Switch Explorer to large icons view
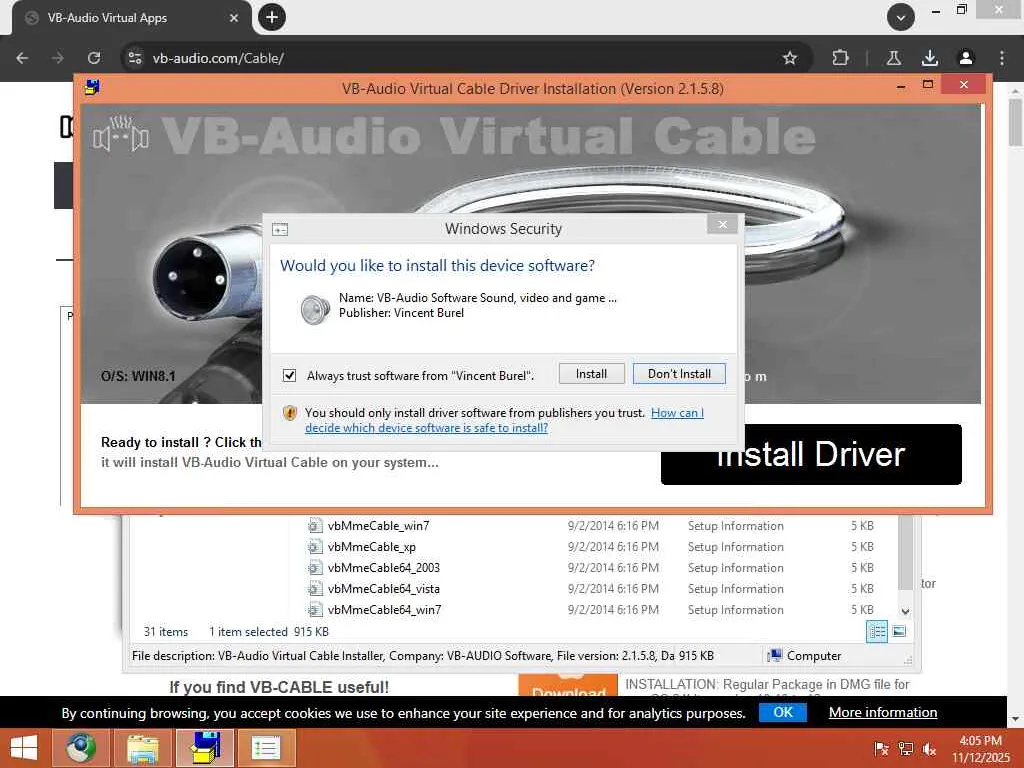Screen dimensions: 1024x768 coord(899,632)
